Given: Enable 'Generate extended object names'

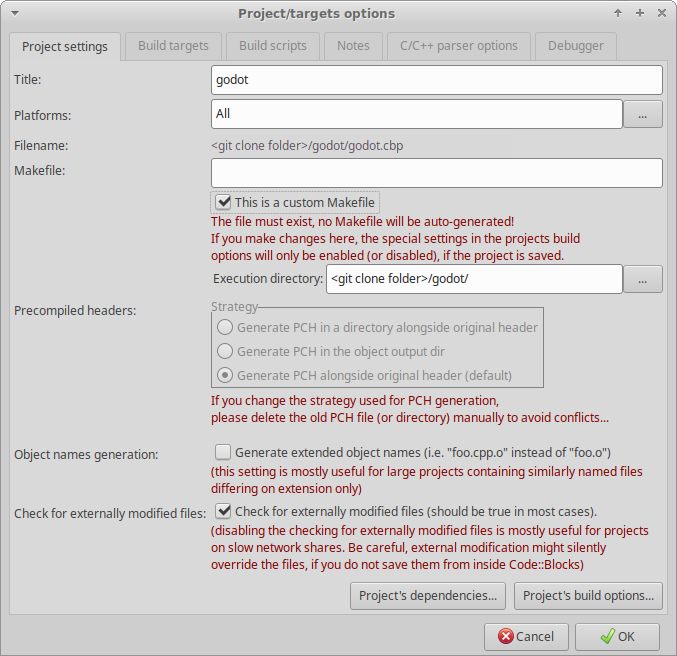Looking at the screenshot, I should (x=223, y=452).
